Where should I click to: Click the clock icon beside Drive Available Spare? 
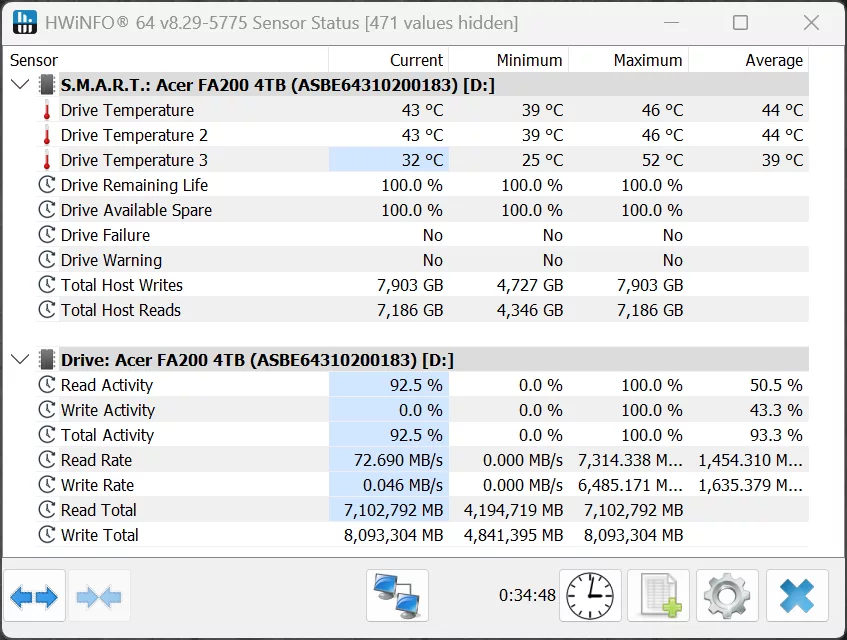47,210
